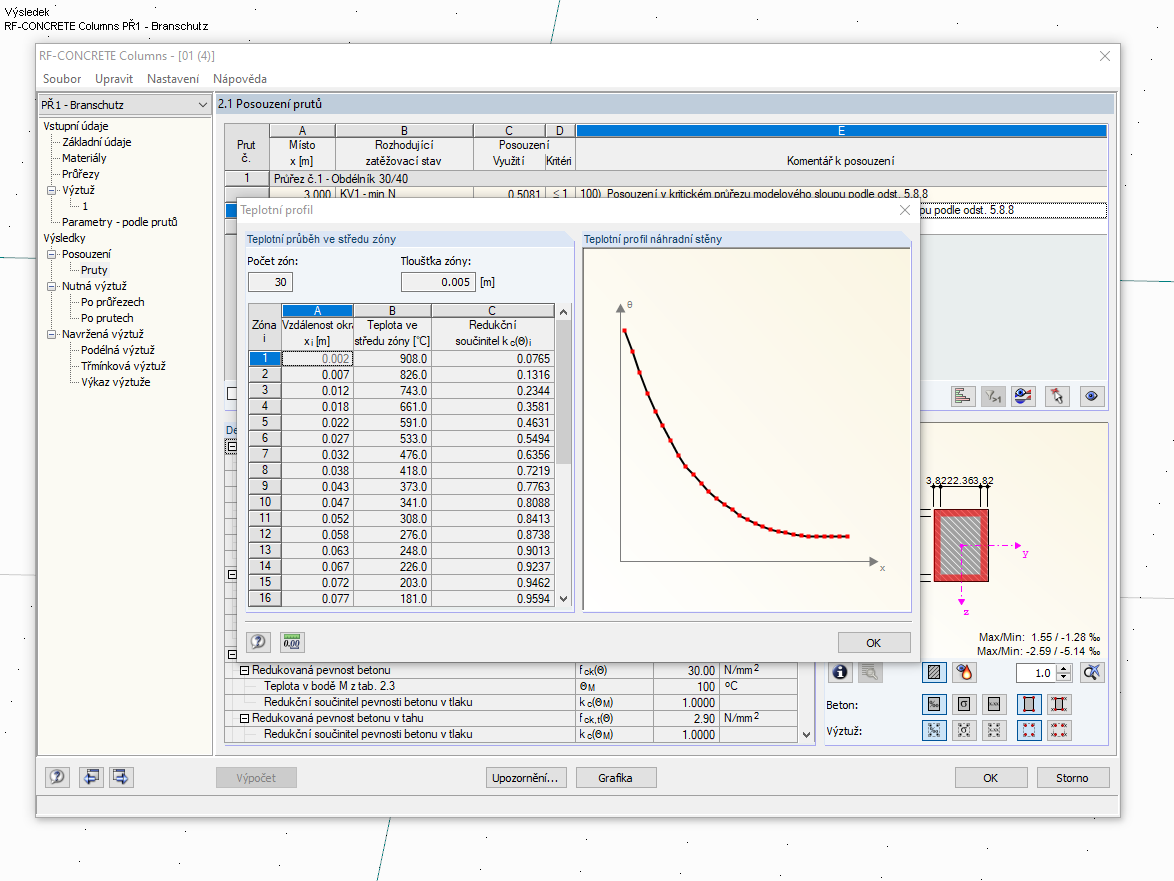Click the eye view mode icon

point(1091,396)
